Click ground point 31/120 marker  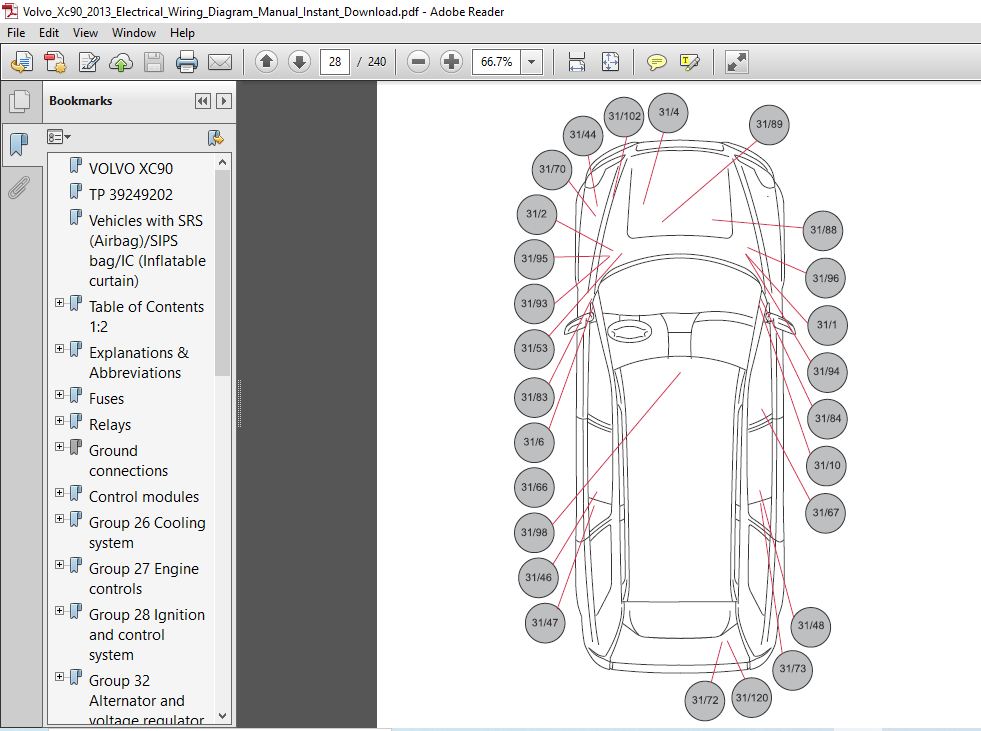click(751, 698)
